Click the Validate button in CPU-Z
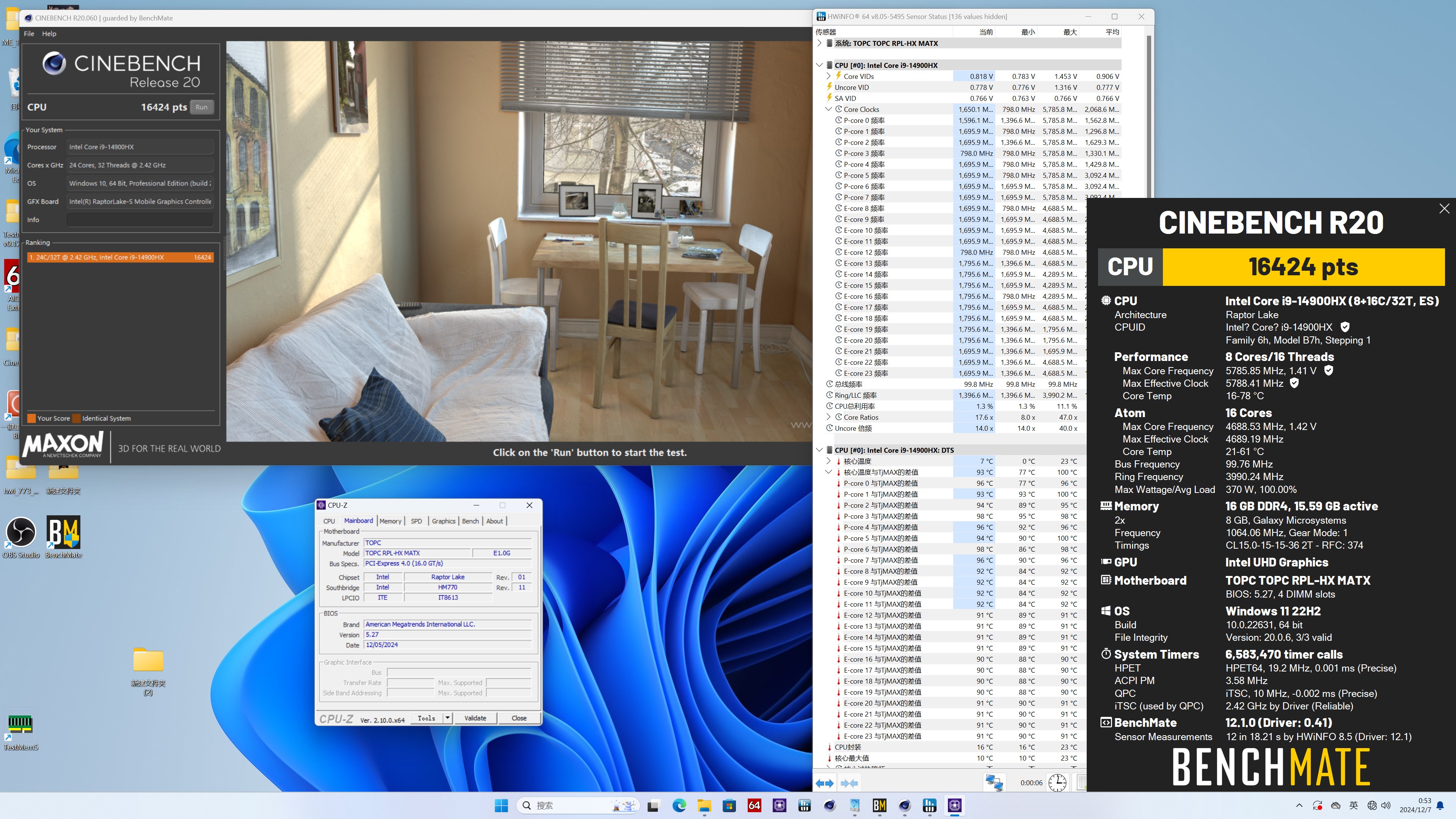 point(475,719)
